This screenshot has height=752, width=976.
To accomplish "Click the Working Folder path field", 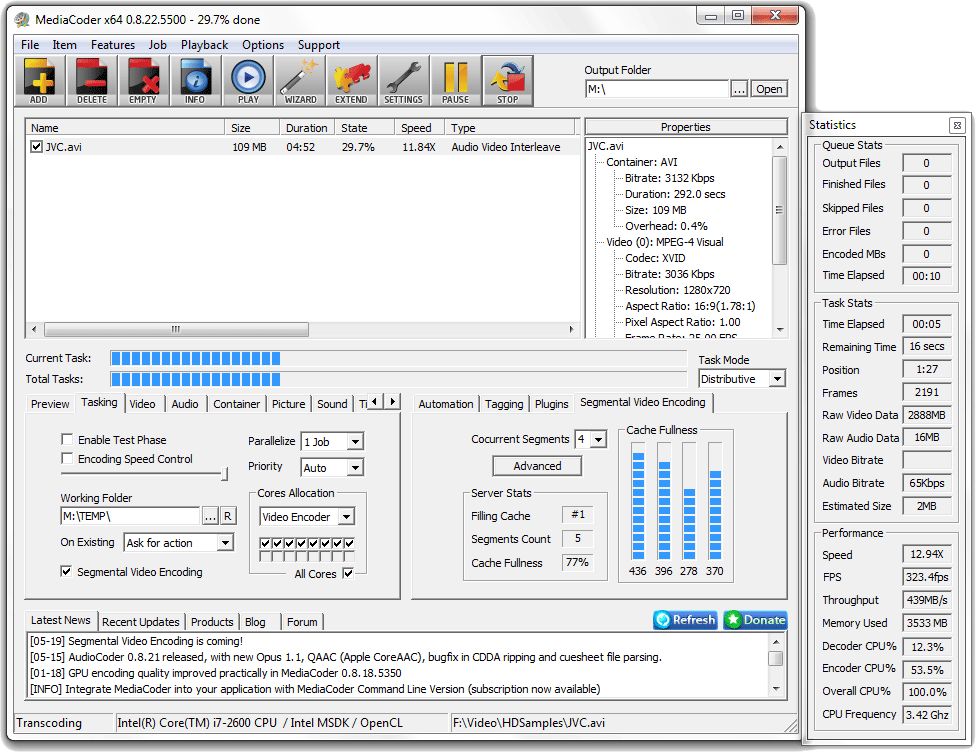I will (129, 516).
